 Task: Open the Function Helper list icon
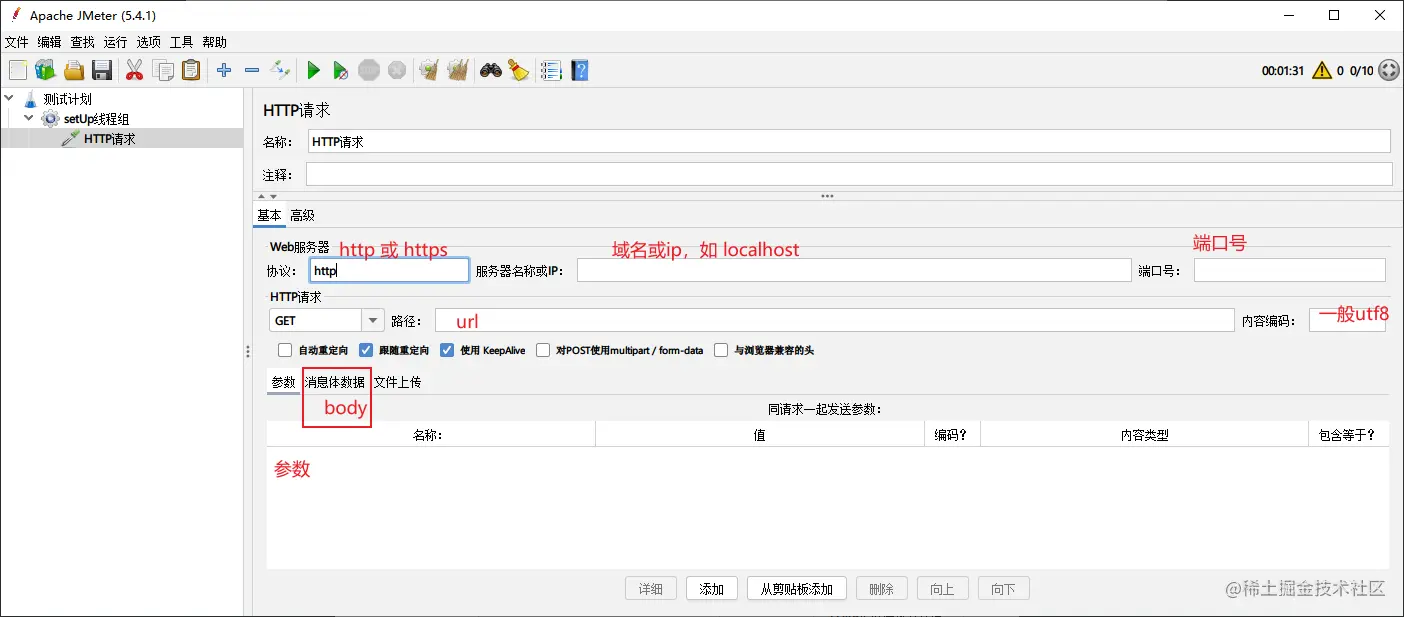[550, 70]
